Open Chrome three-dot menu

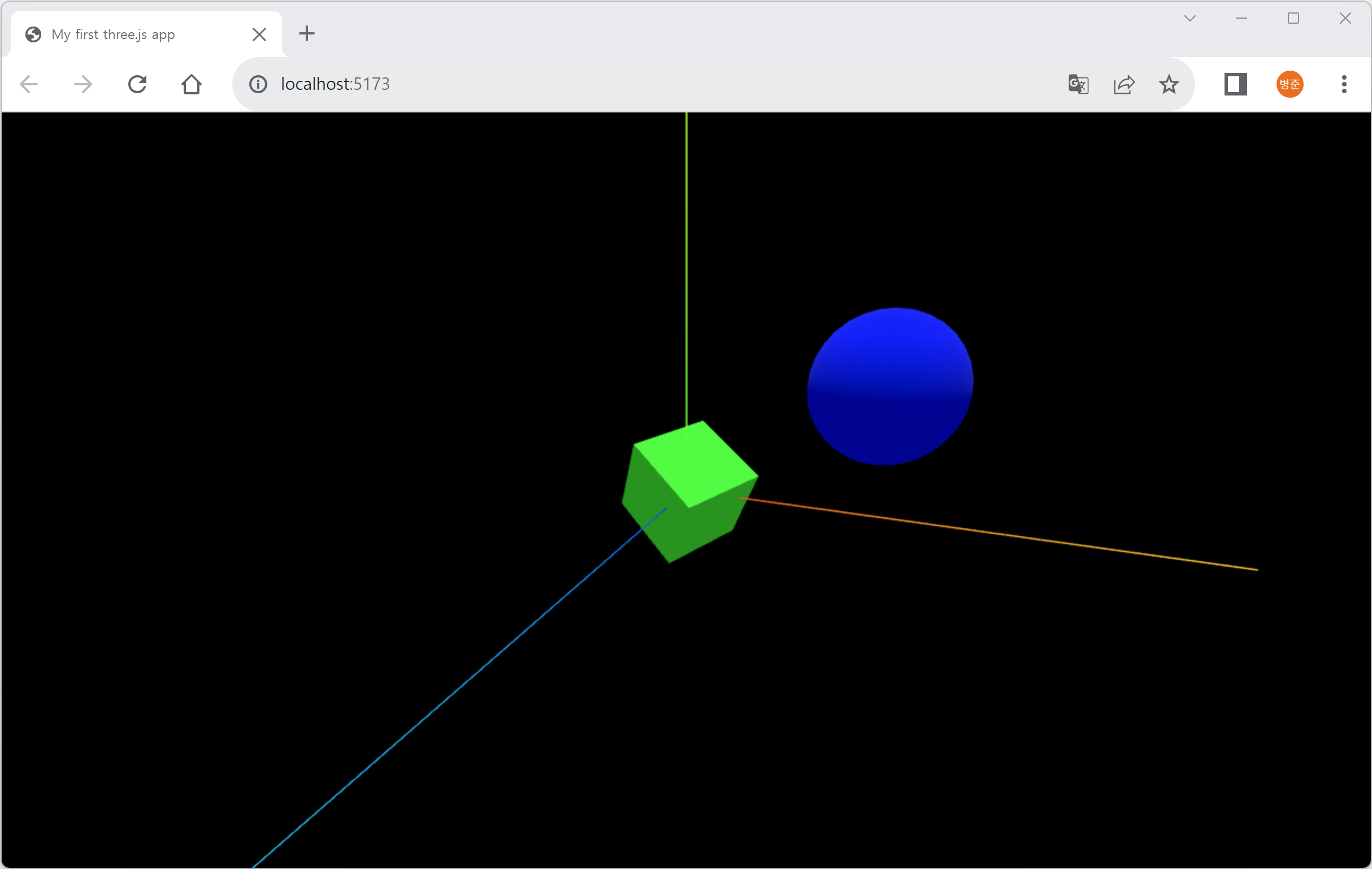1344,84
